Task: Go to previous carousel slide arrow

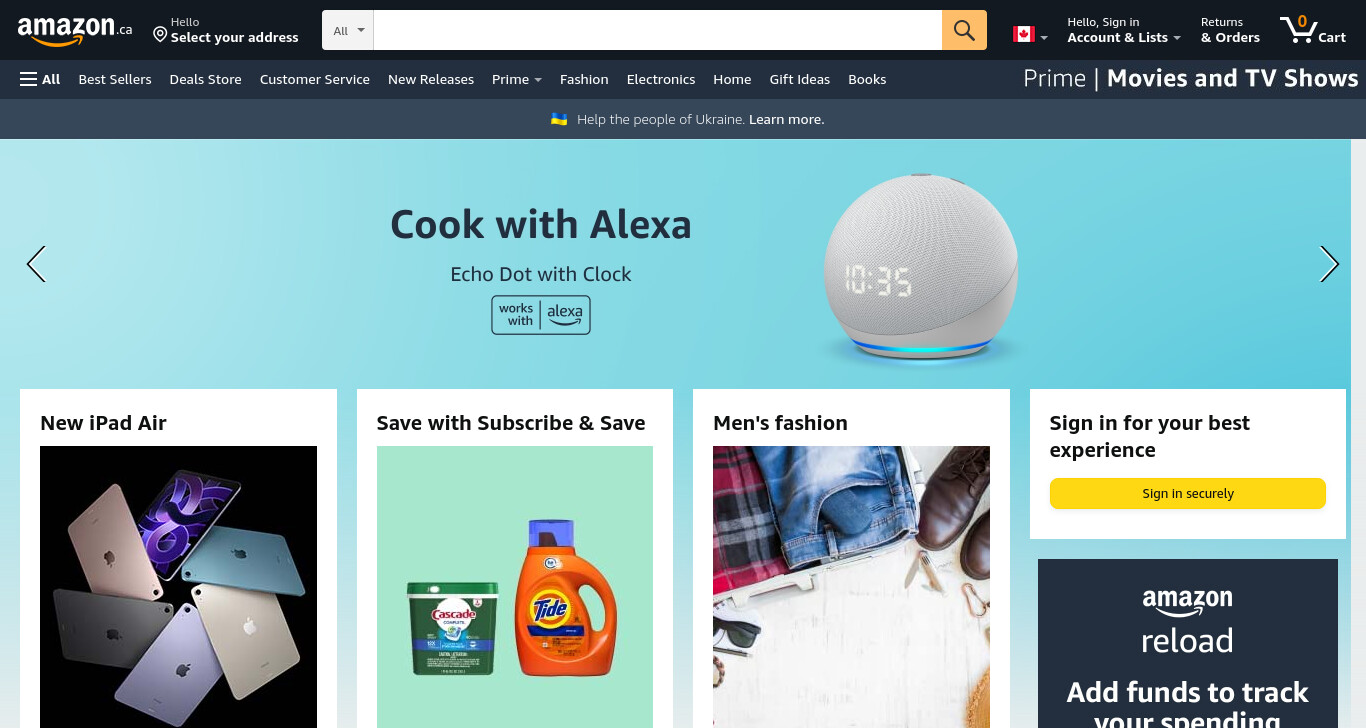Action: [36, 264]
